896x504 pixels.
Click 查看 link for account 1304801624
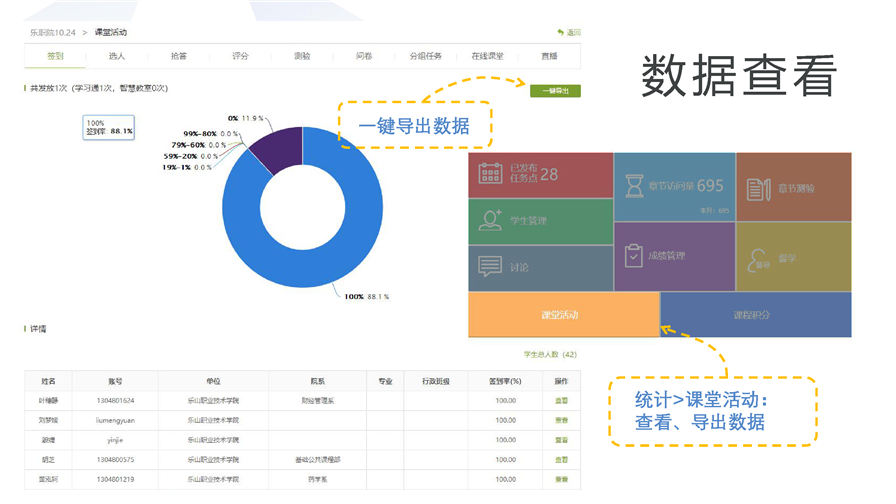coord(561,400)
